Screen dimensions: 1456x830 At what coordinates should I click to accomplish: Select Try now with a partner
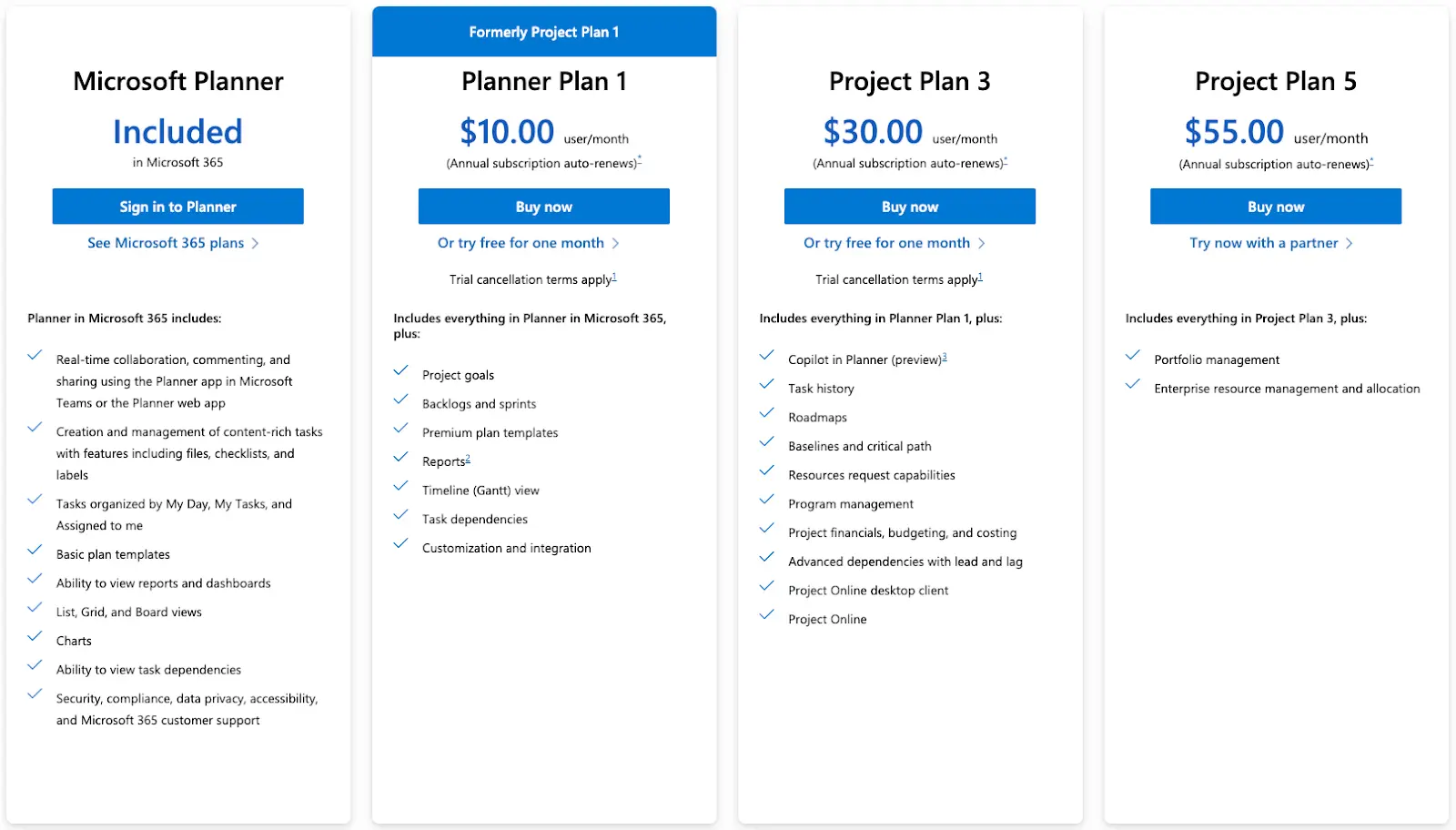[1264, 243]
